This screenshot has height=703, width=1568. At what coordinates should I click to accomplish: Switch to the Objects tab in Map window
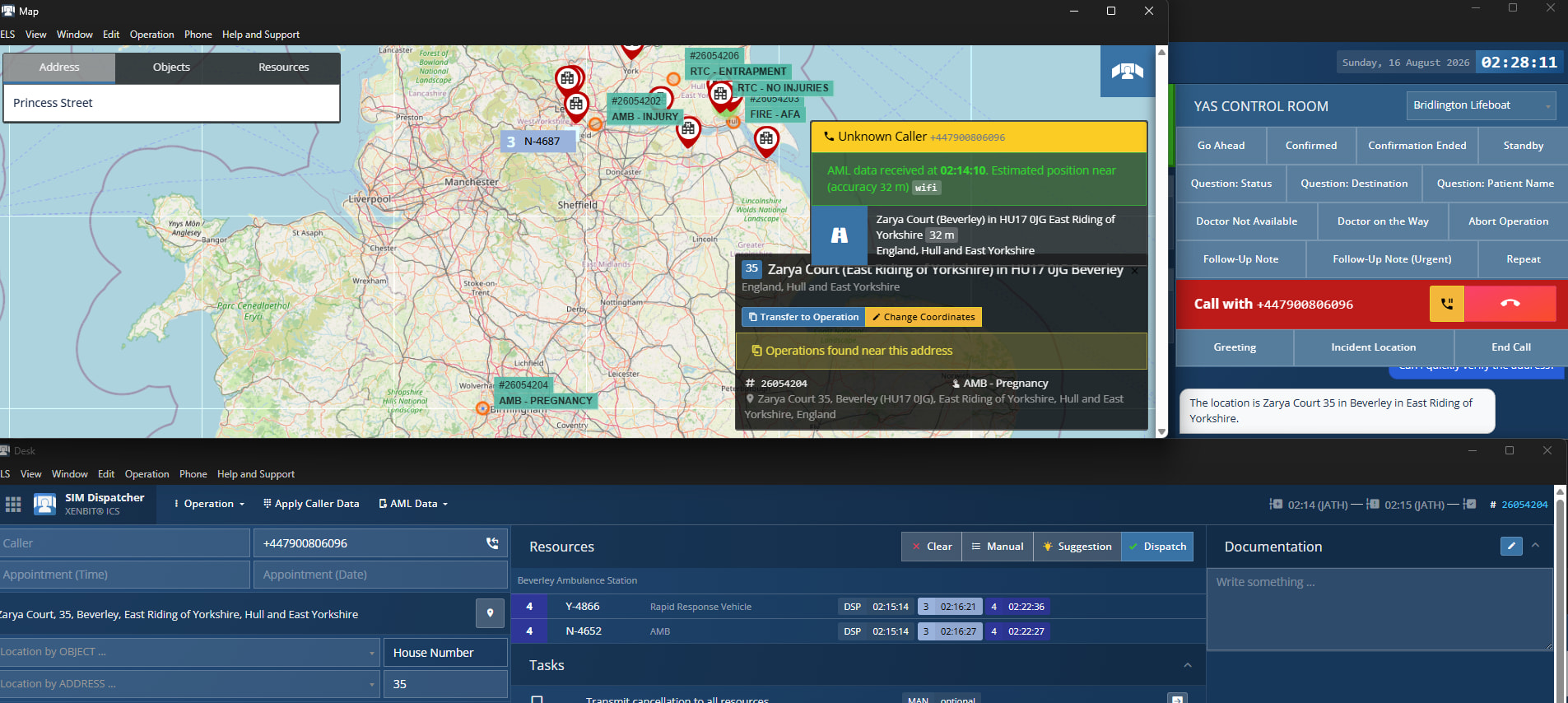[x=171, y=68]
